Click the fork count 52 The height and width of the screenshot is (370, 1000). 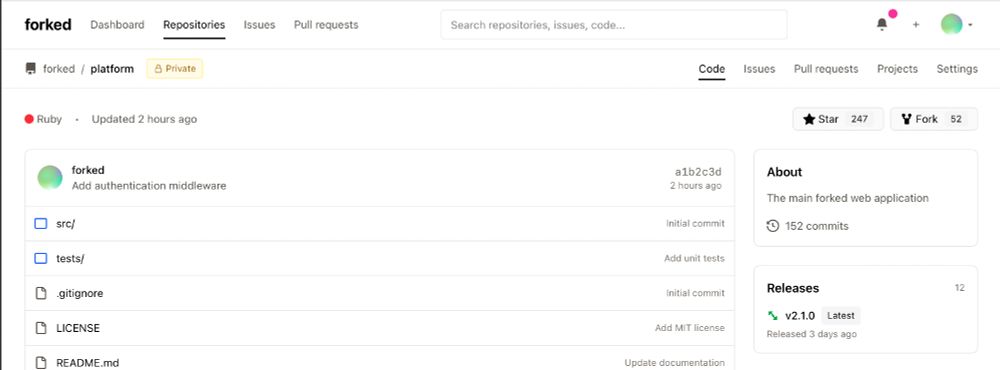[956, 119]
